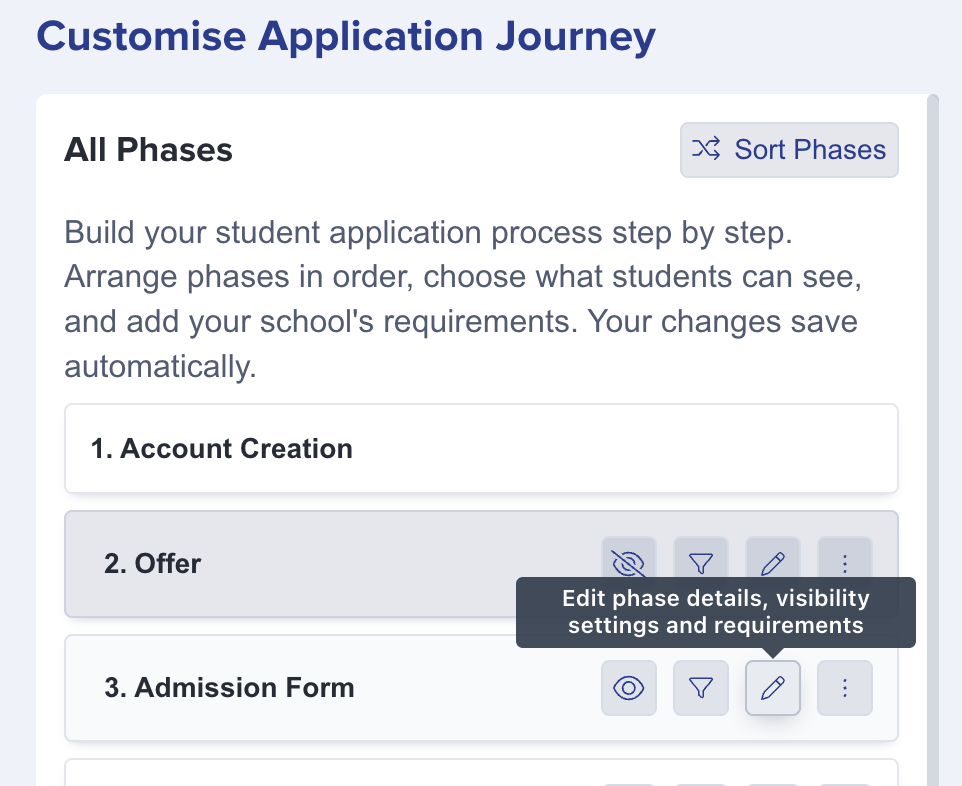Click the Customise Application Journey page title
This screenshot has height=786, width=962.
(x=346, y=36)
